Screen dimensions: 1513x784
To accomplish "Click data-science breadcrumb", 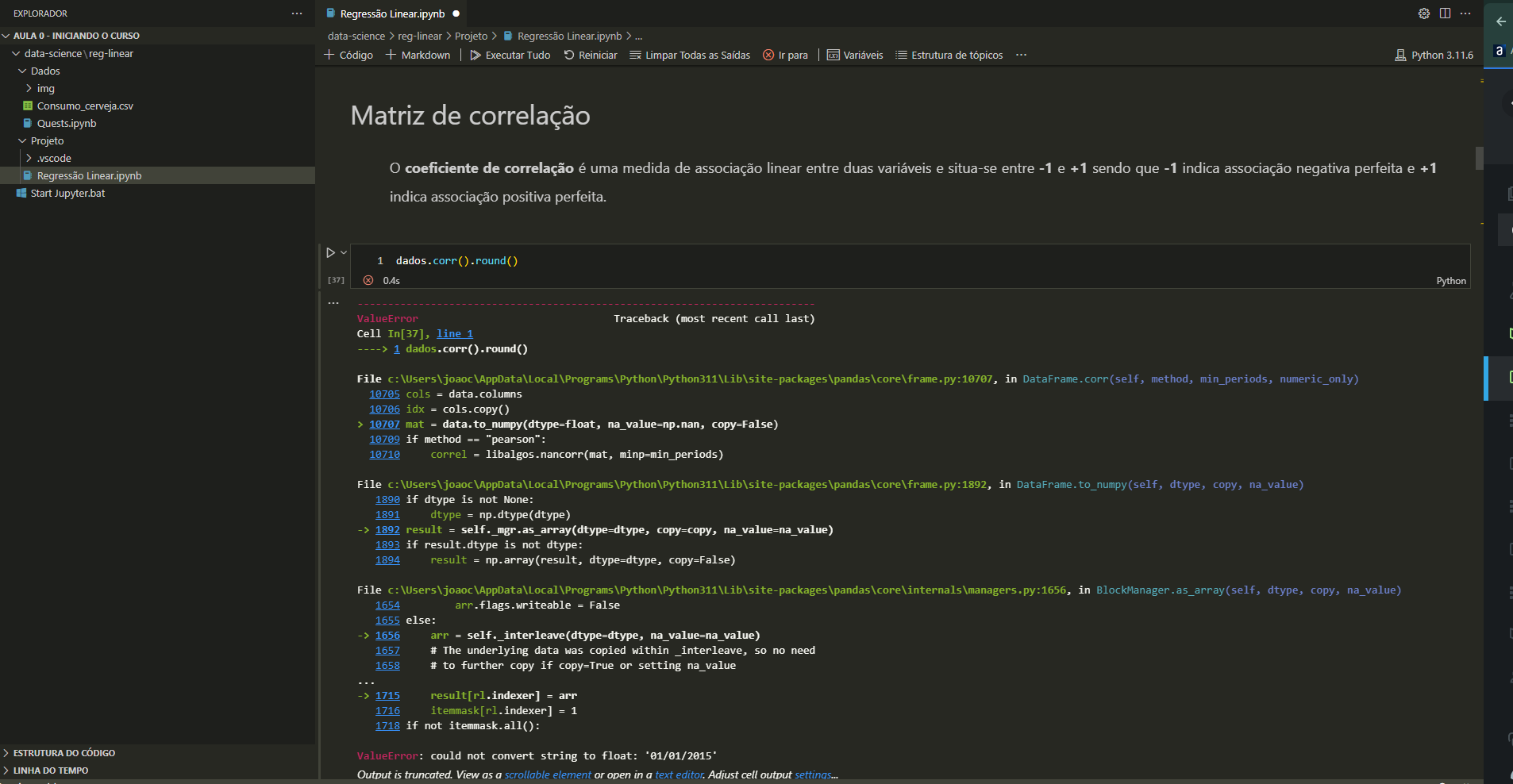I will 356,36.
